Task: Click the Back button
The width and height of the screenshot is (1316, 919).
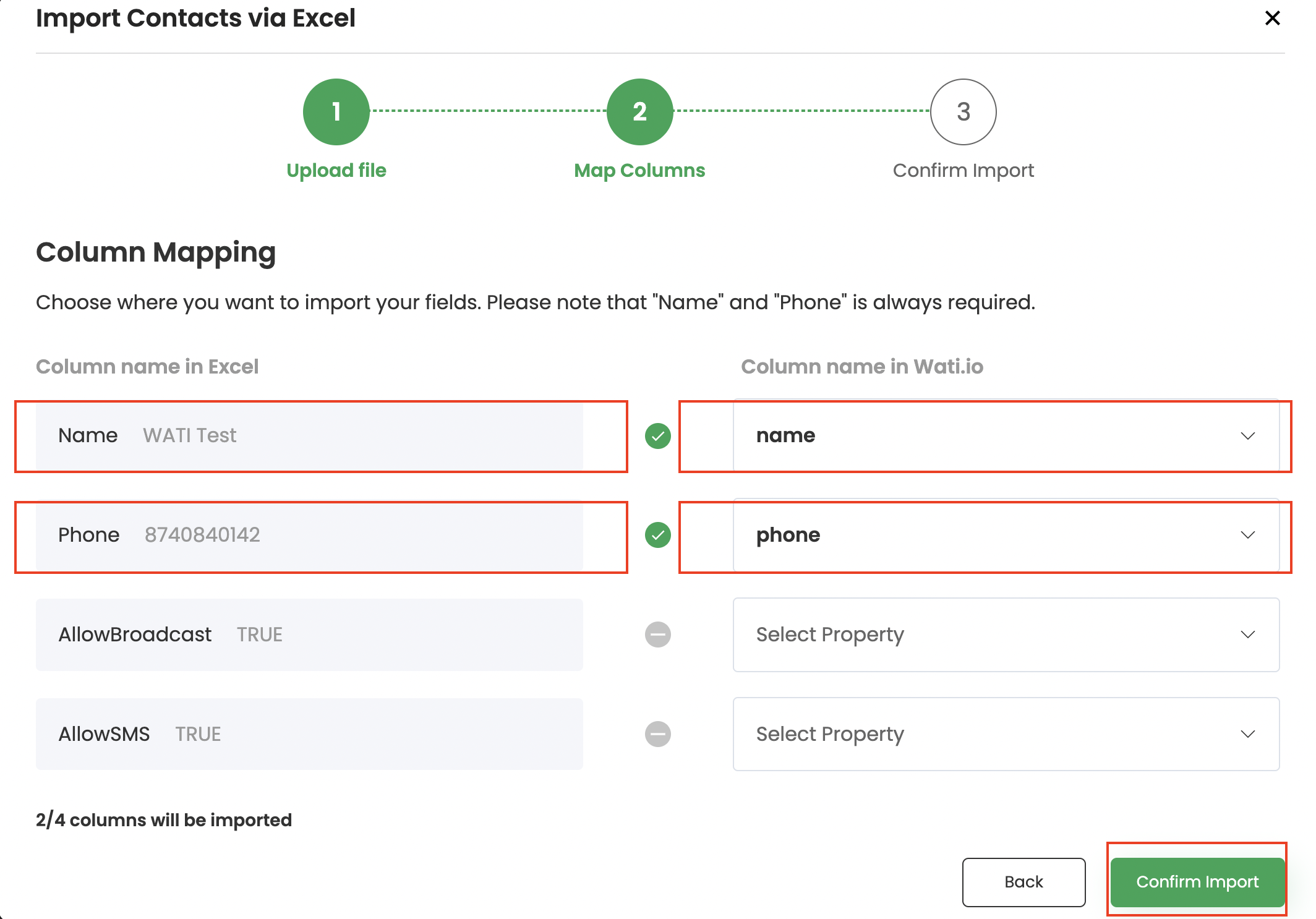Action: coord(1023,882)
